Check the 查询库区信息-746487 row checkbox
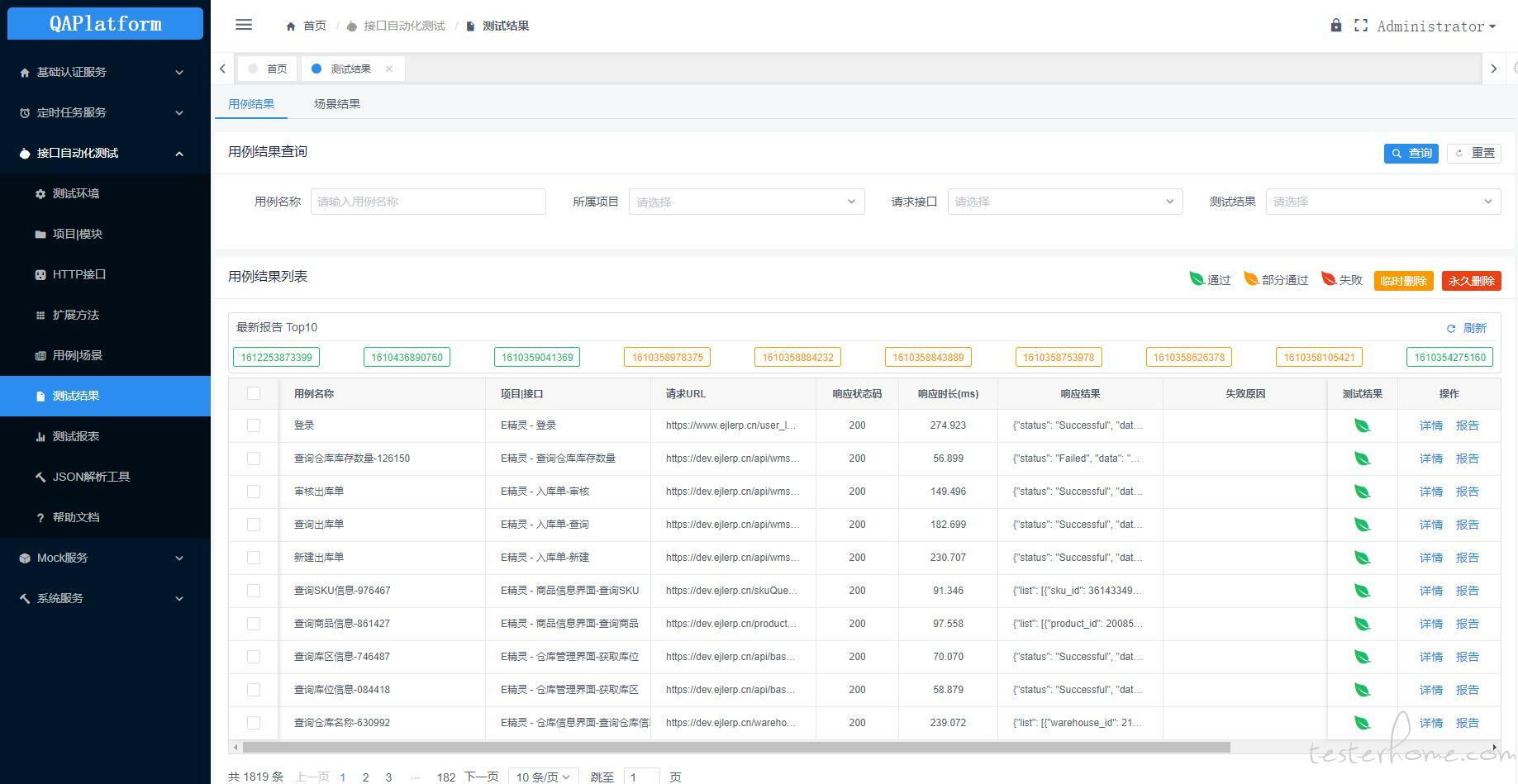The image size is (1518, 784). [x=254, y=657]
